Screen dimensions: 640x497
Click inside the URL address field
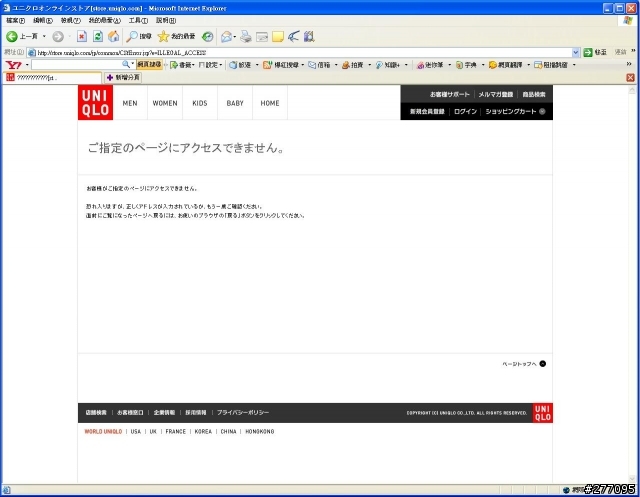pyautogui.click(x=300, y=52)
